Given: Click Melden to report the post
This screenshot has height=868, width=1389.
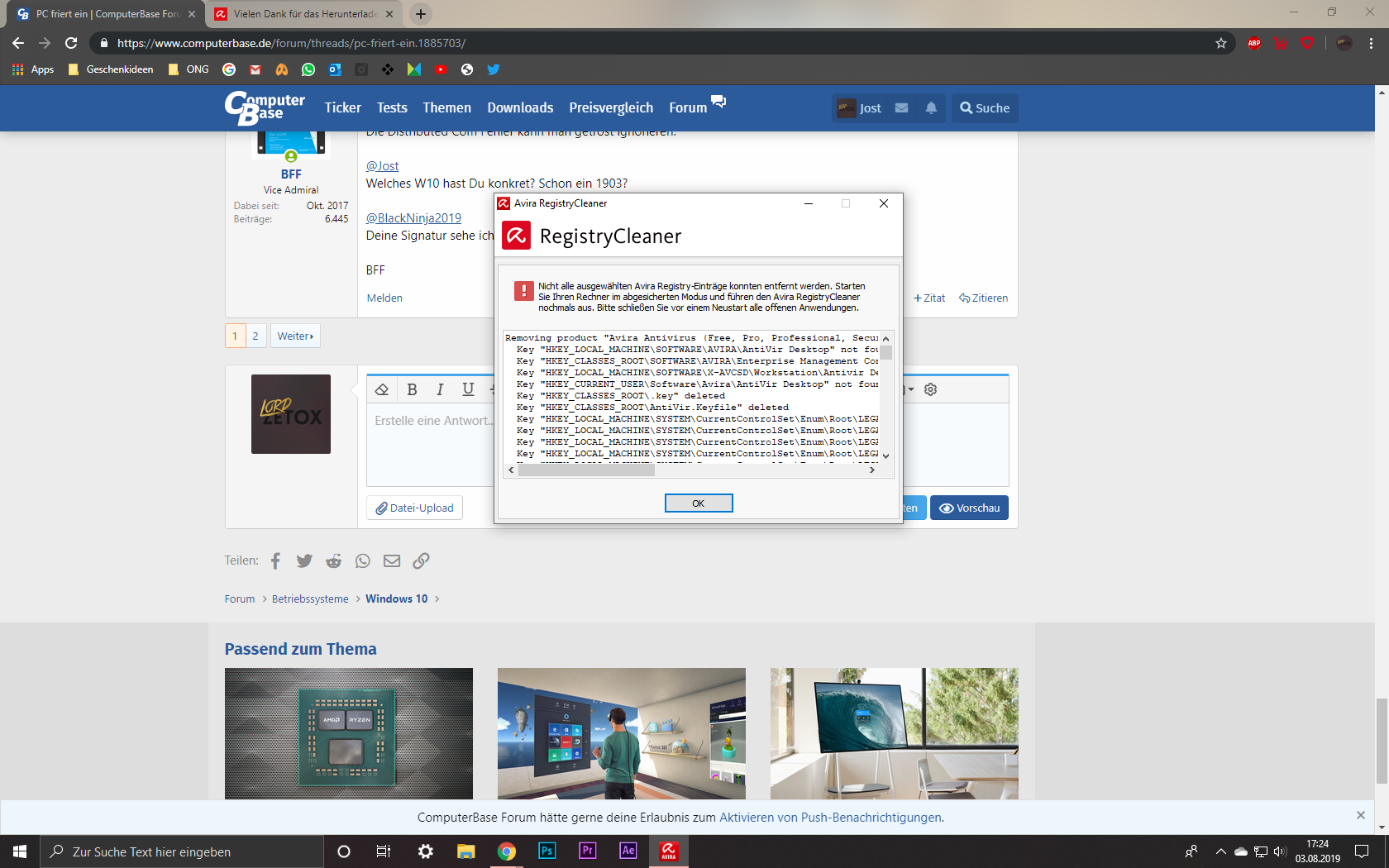Looking at the screenshot, I should point(384,298).
